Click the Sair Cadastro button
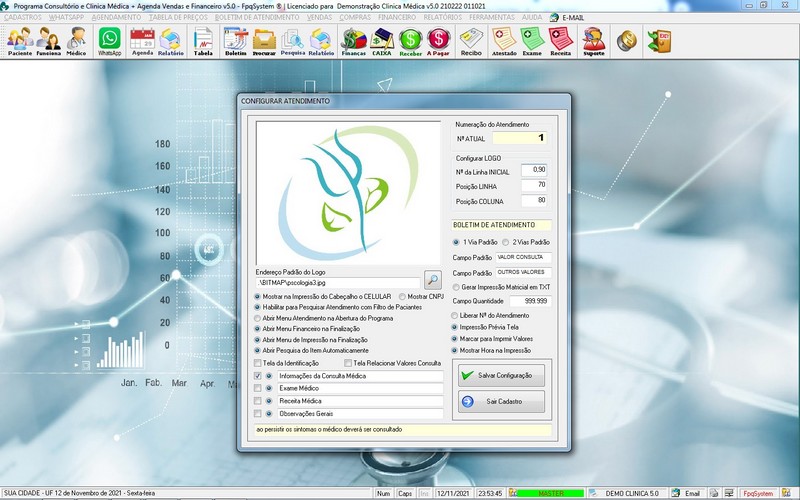The height and width of the screenshot is (500, 800). pyautogui.click(x=501, y=402)
